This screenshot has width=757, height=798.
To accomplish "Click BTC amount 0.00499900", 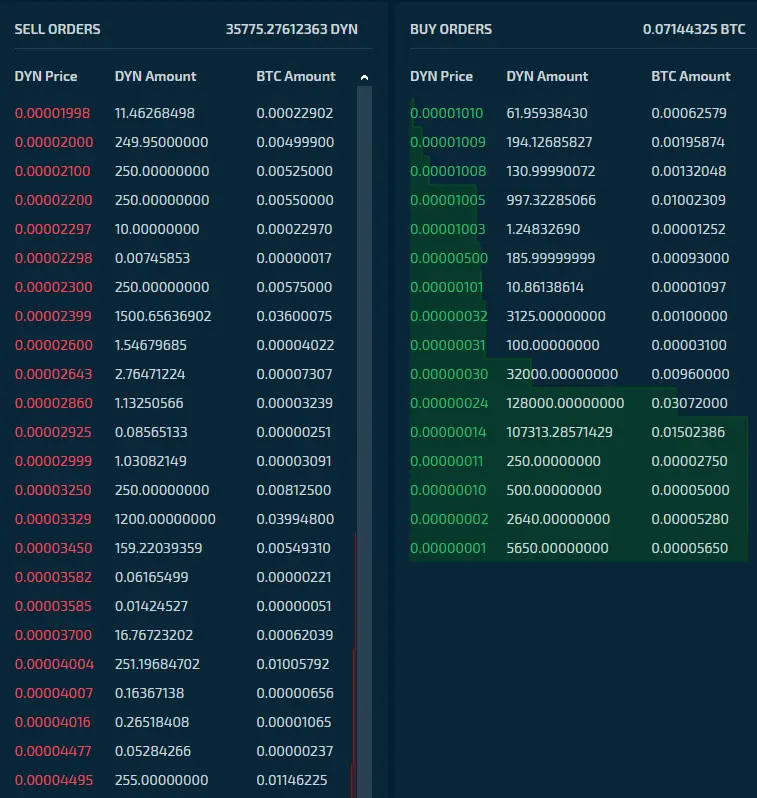I will [x=295, y=142].
